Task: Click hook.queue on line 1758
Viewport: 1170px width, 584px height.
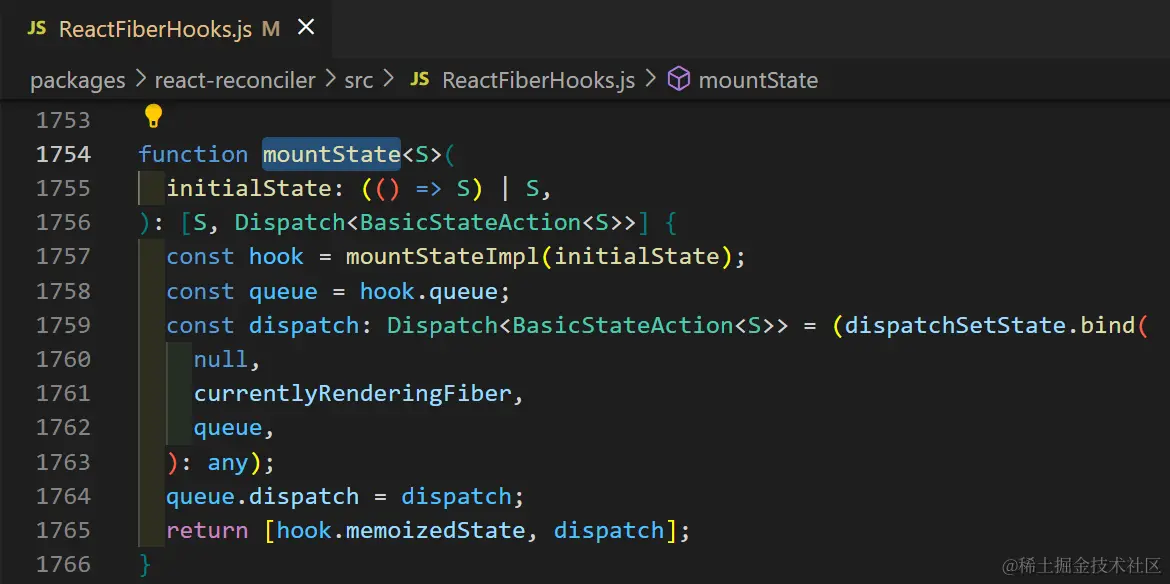Action: pos(428,291)
